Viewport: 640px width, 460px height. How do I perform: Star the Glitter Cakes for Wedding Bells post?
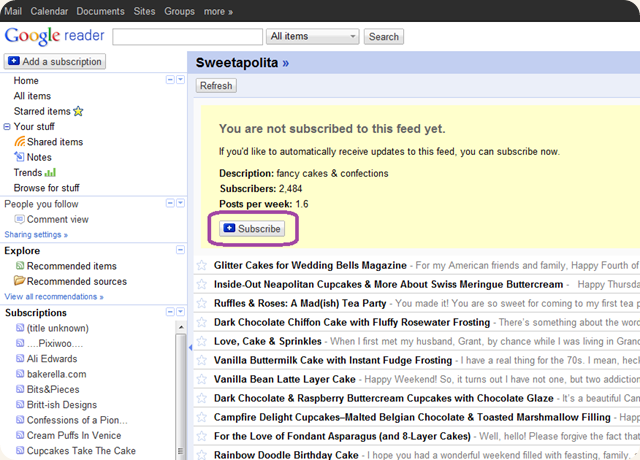tap(202, 265)
